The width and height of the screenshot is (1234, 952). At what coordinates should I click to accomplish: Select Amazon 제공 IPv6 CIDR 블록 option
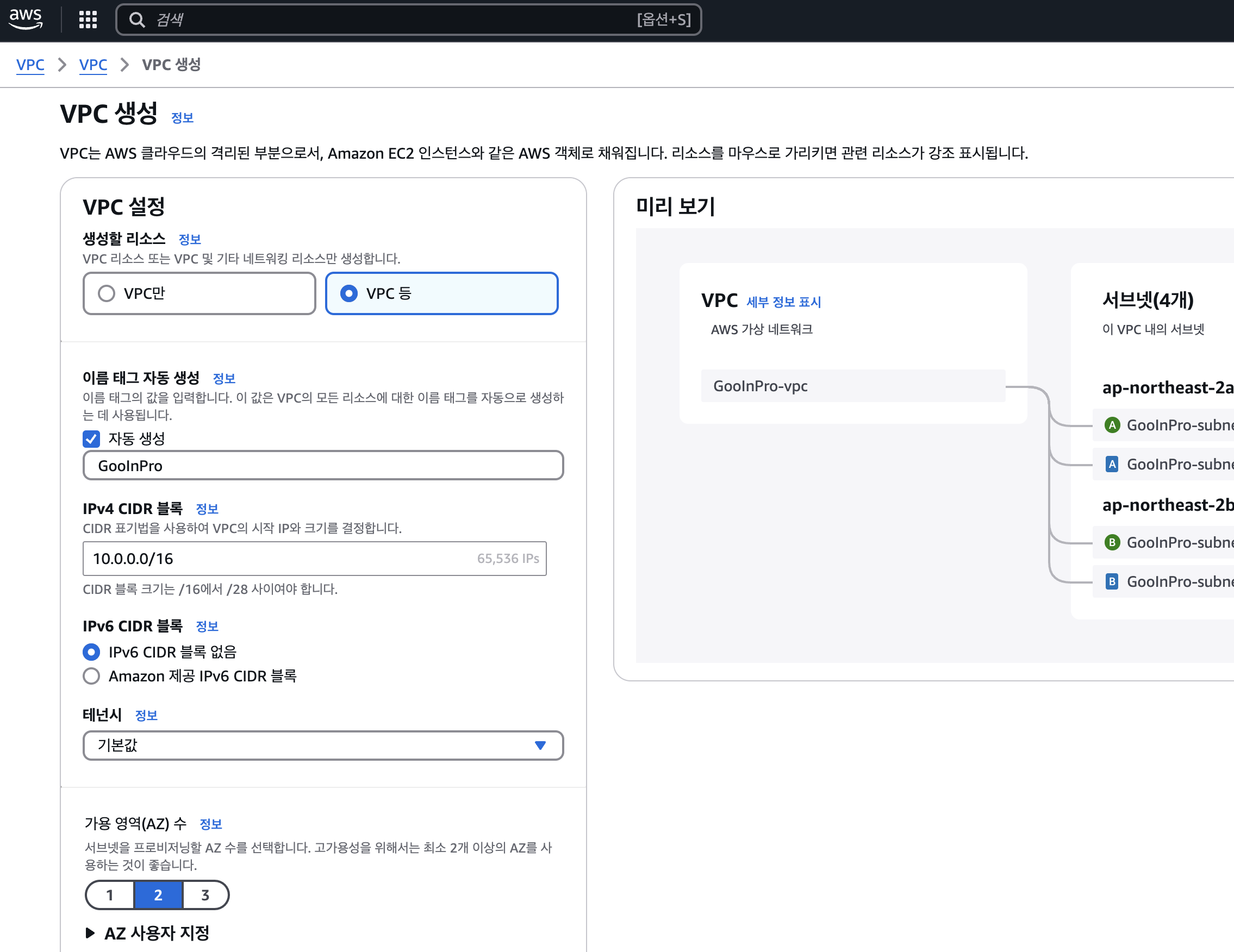[x=91, y=676]
